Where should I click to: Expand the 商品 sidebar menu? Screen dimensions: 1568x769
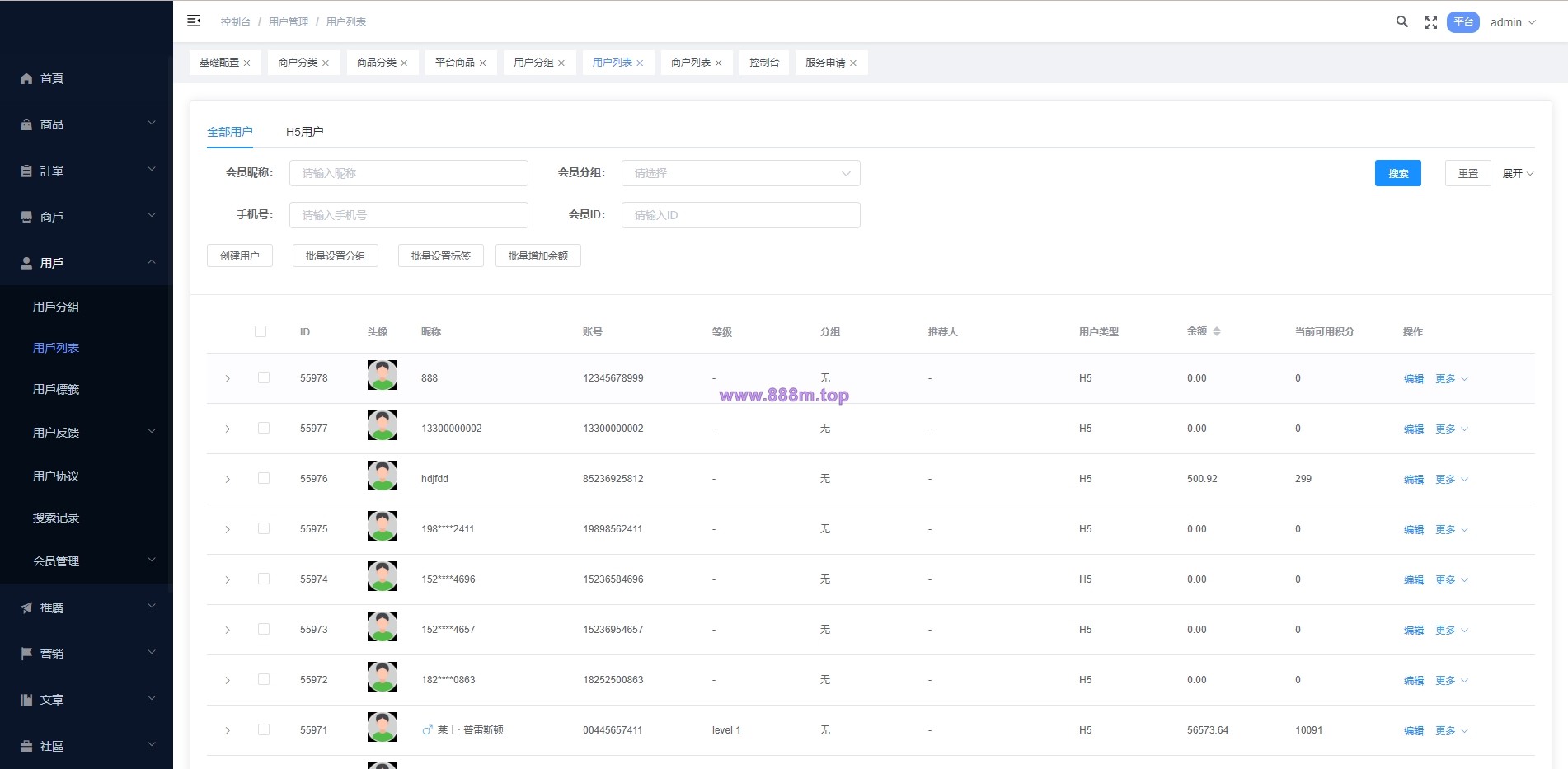pyautogui.click(x=87, y=124)
